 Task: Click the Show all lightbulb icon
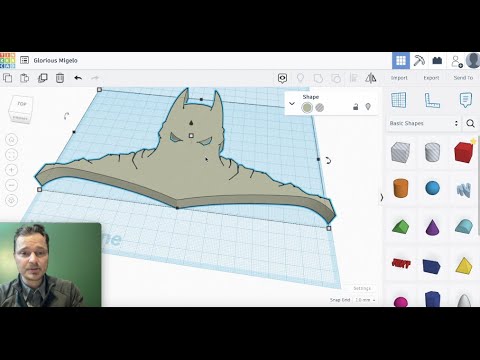[x=300, y=78]
